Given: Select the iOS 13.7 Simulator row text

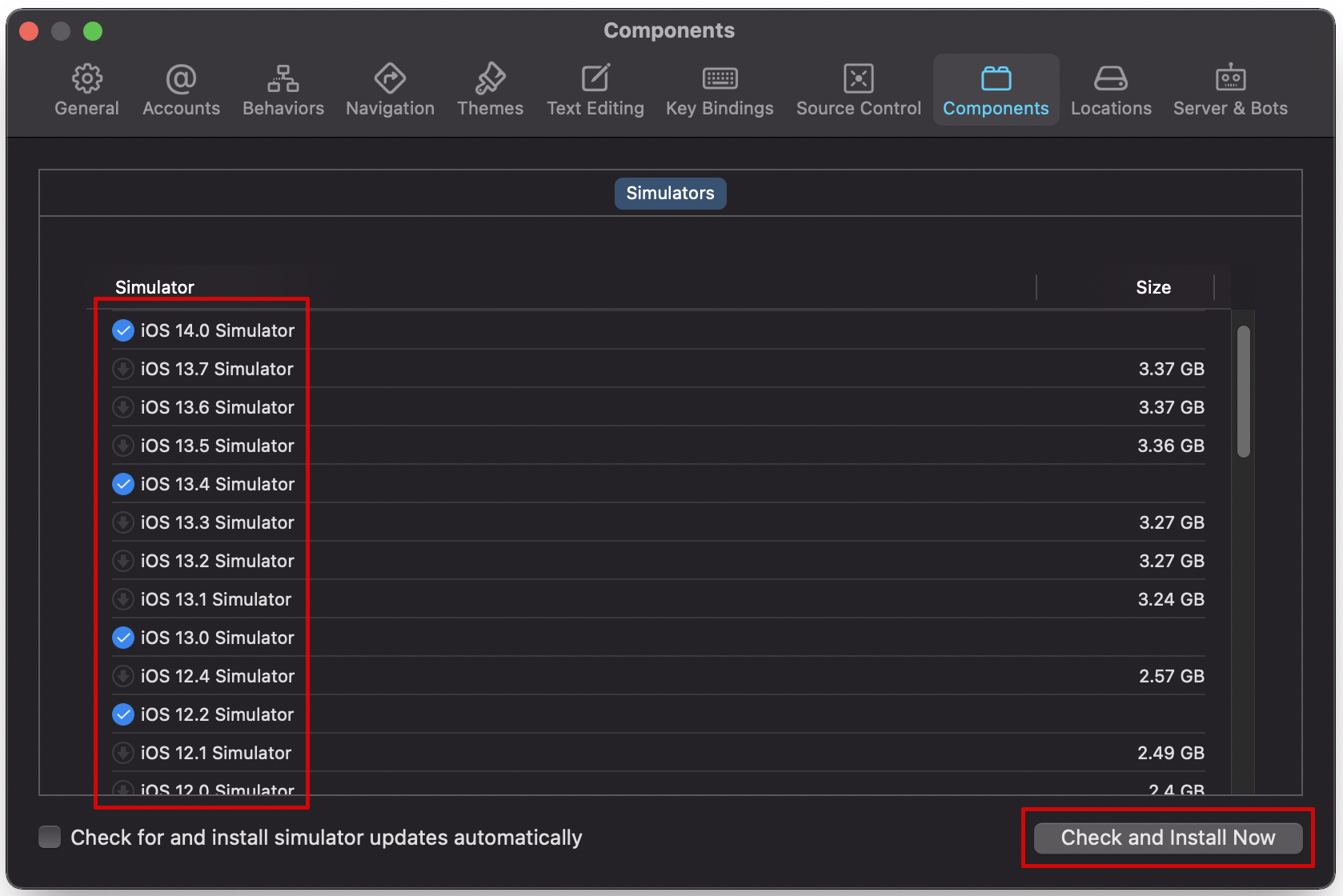Looking at the screenshot, I should coord(217,369).
